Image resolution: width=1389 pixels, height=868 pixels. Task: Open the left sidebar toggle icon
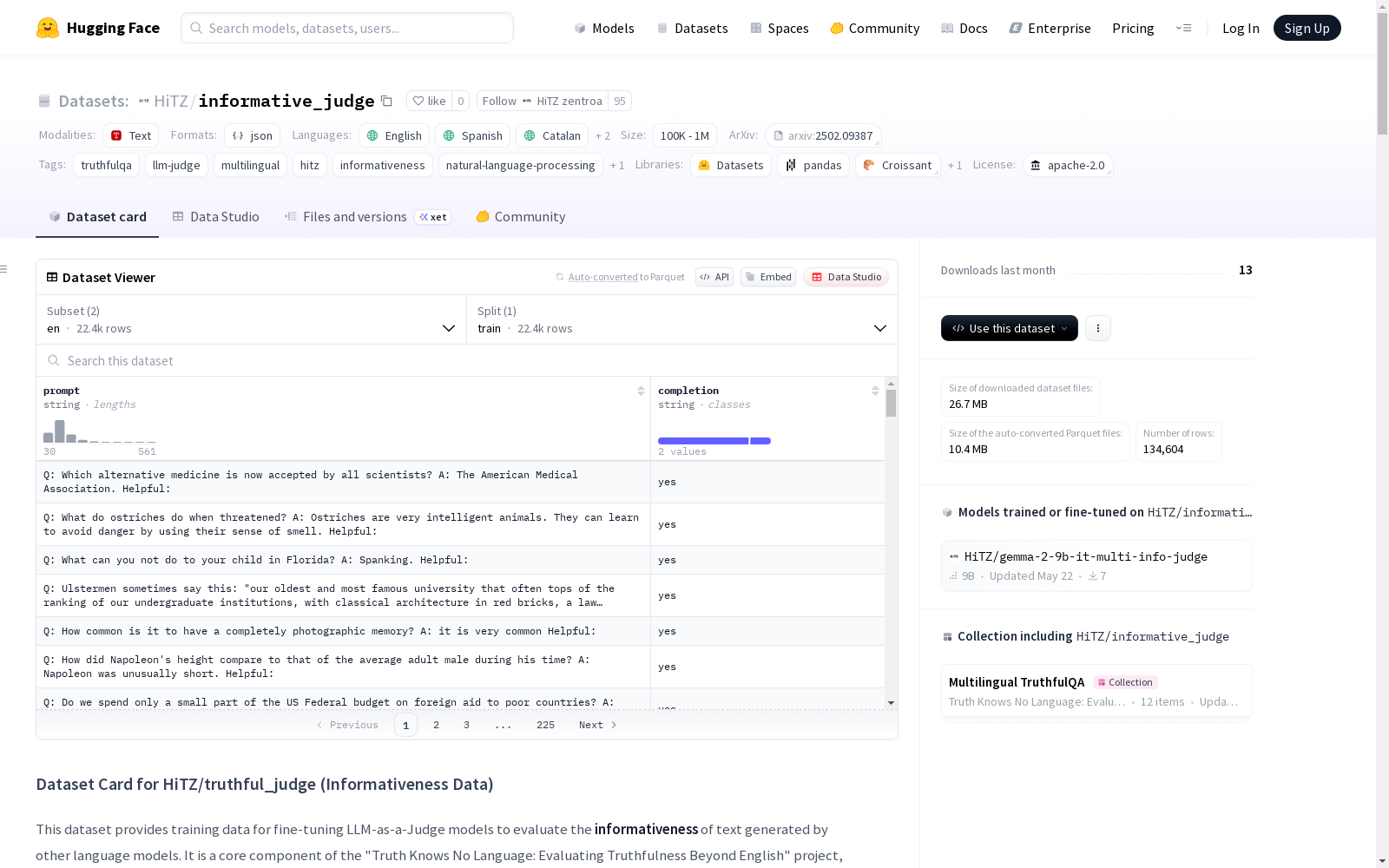(x=3, y=269)
